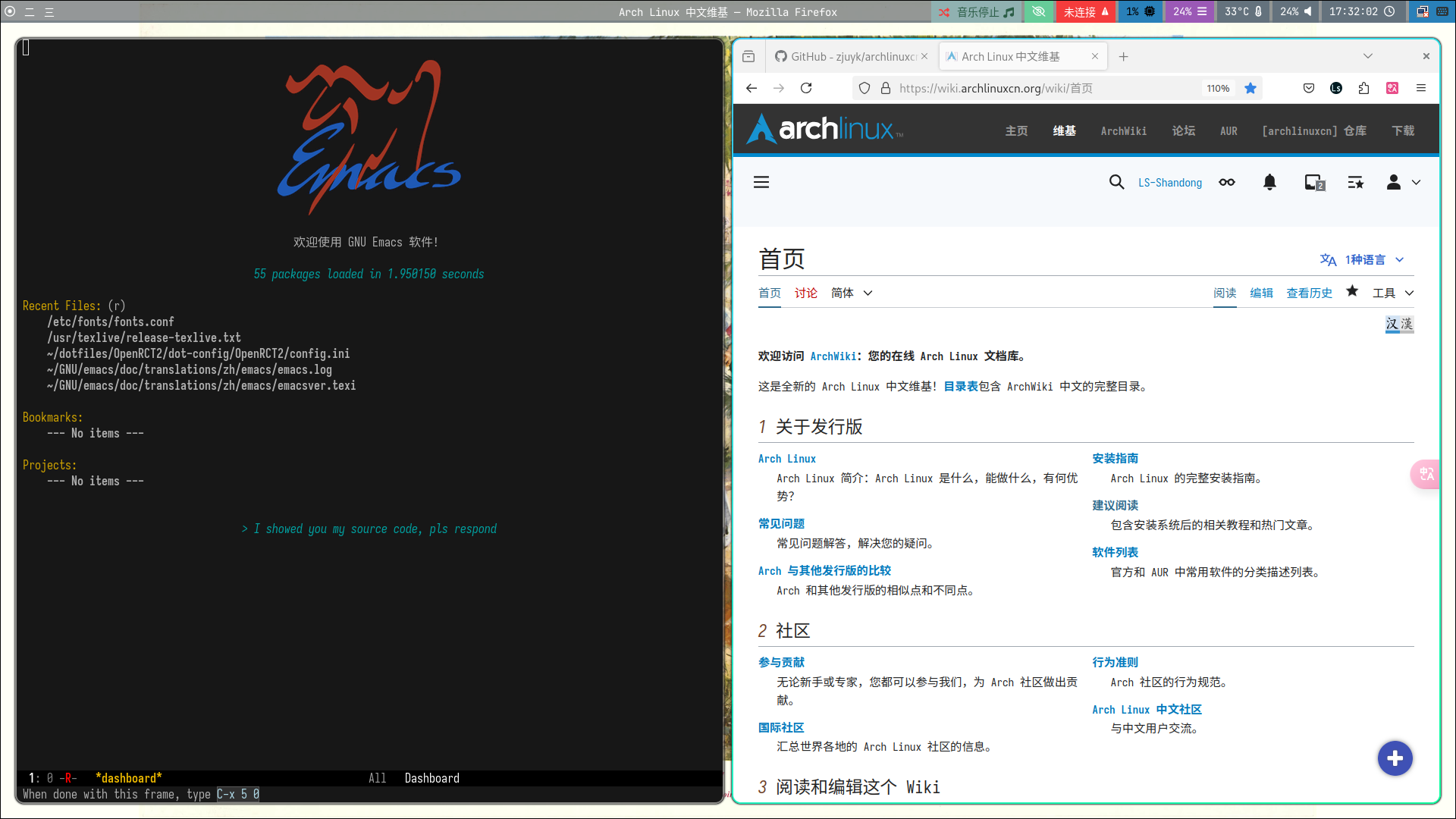Follow the 目录表 link
Image resolution: width=1456 pixels, height=819 pixels.
click(x=961, y=386)
